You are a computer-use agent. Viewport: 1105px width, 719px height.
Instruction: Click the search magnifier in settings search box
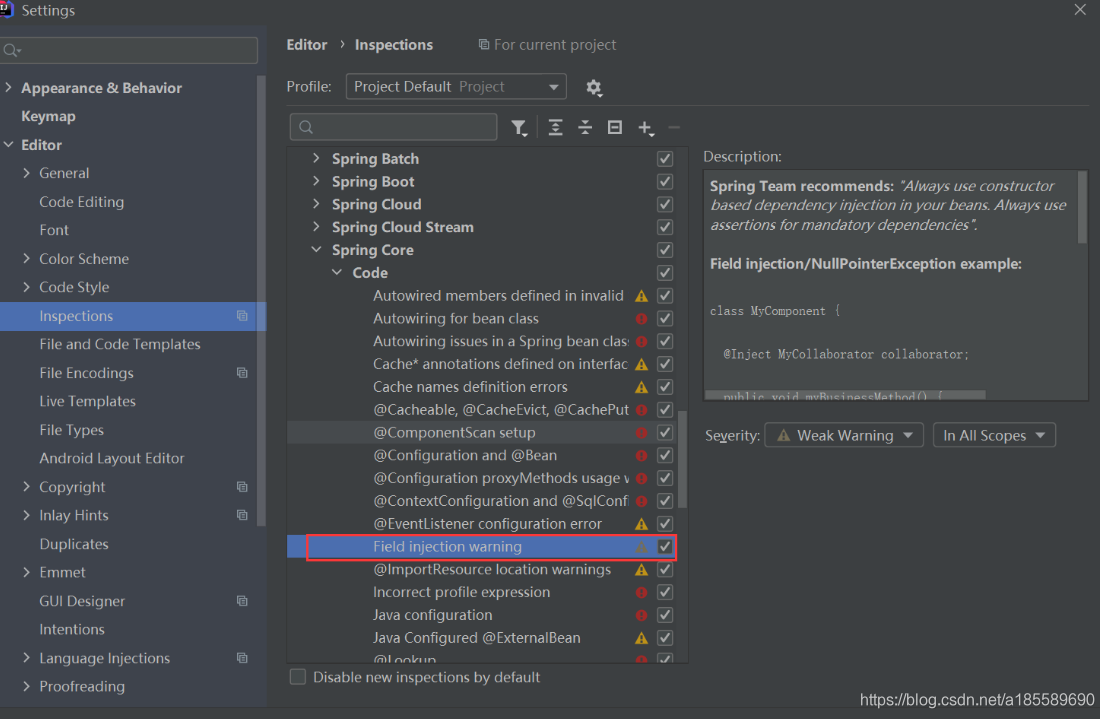coord(12,50)
